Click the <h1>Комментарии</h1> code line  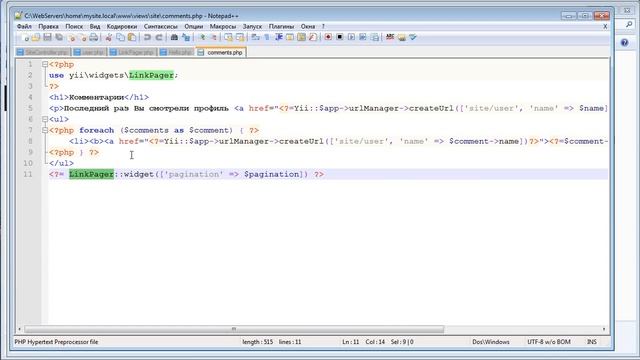(99, 97)
